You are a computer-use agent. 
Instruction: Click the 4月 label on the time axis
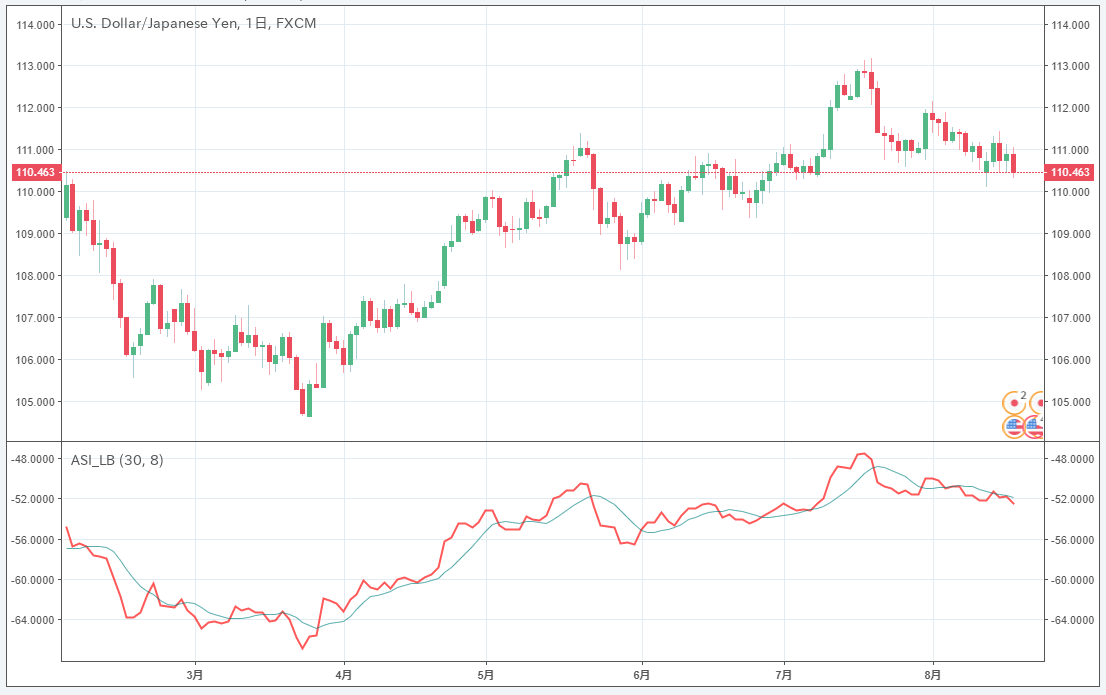pyautogui.click(x=344, y=675)
